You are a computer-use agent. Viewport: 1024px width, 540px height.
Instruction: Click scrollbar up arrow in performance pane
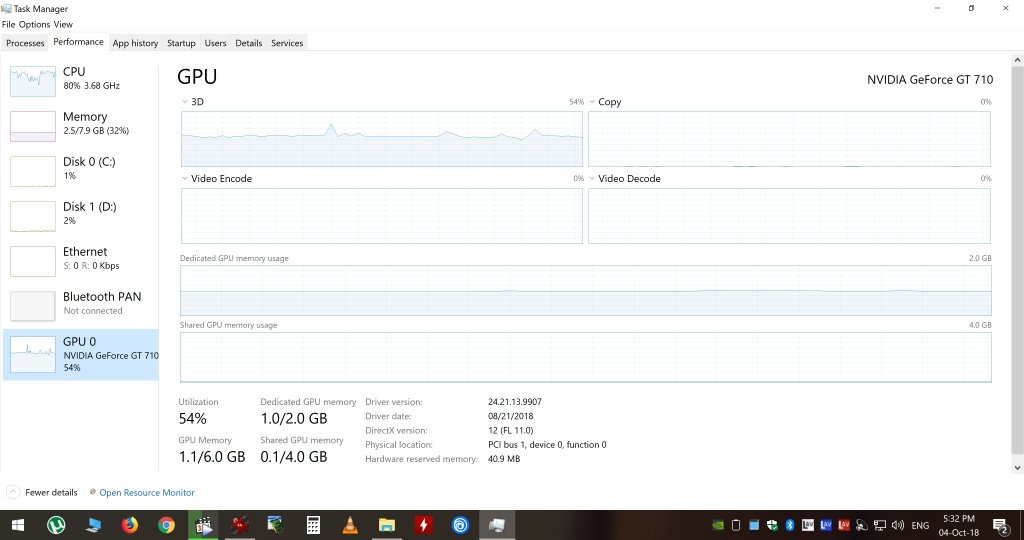[x=1017, y=60]
